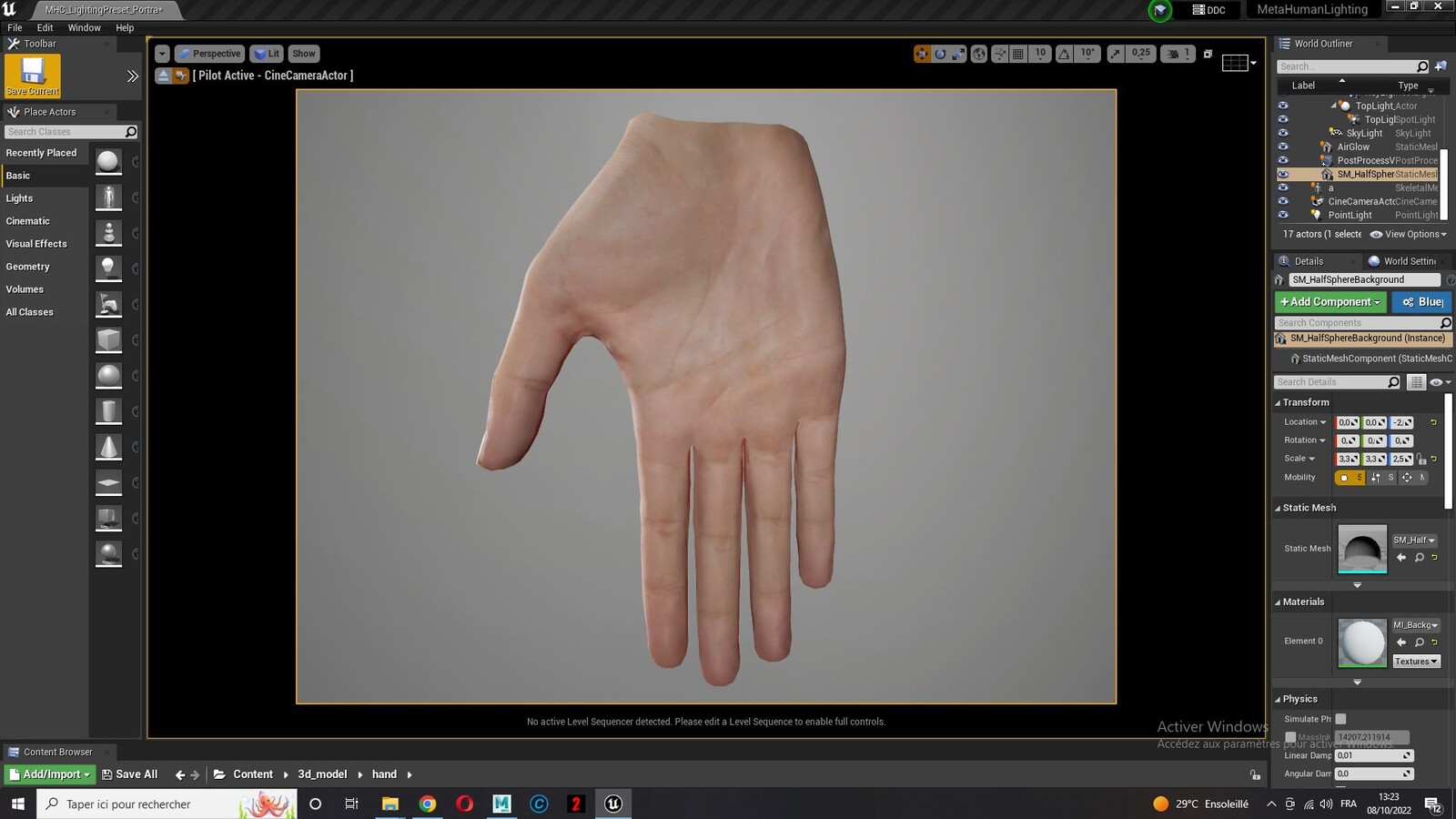Image resolution: width=1456 pixels, height=819 pixels.
Task: Click the Save All button
Action: (130, 774)
